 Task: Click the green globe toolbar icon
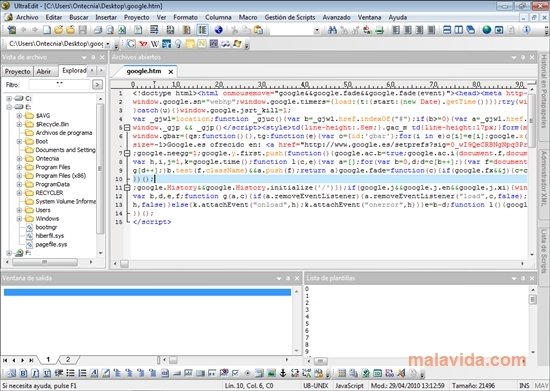pos(487,30)
